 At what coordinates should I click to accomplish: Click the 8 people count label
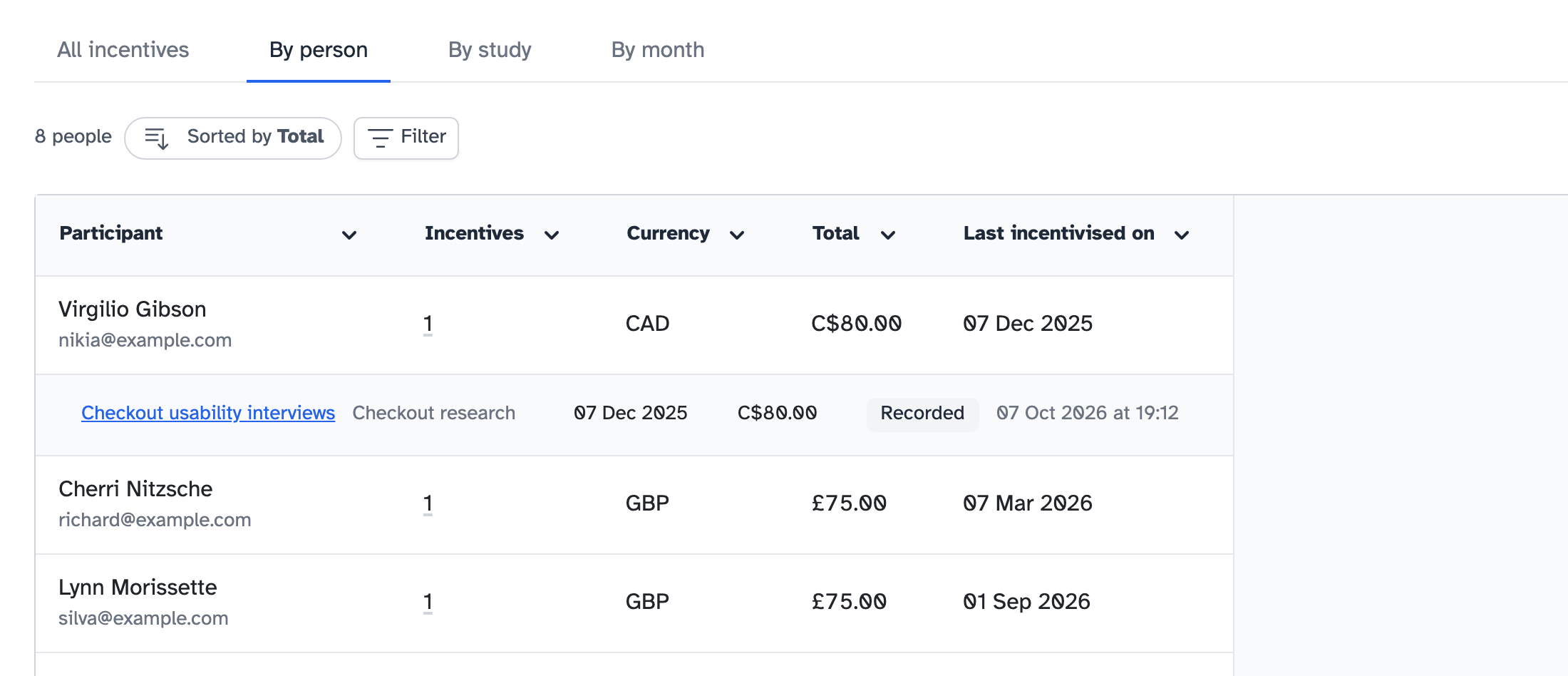tap(73, 136)
